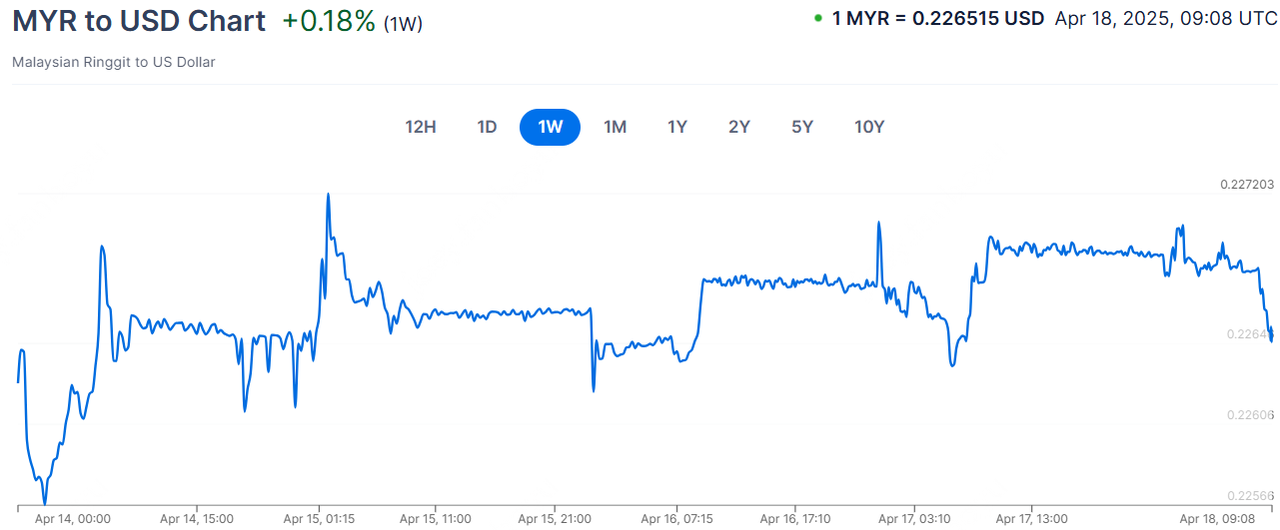Screen dimensions: 1280x530
Task: Click the Apr 14, 00:00 axis label
Action: (x=72, y=519)
